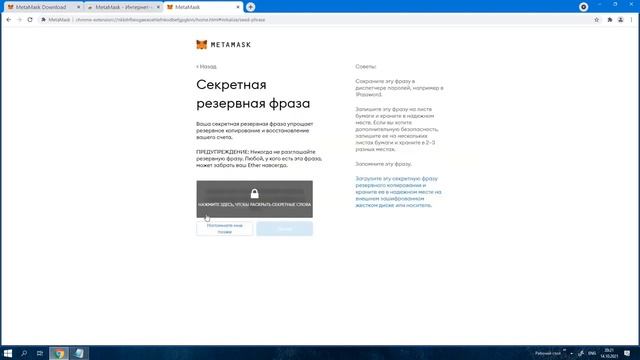Click the Chrome taskbar icon
This screenshot has width=640, height=360.
pyautogui.click(x=59, y=353)
